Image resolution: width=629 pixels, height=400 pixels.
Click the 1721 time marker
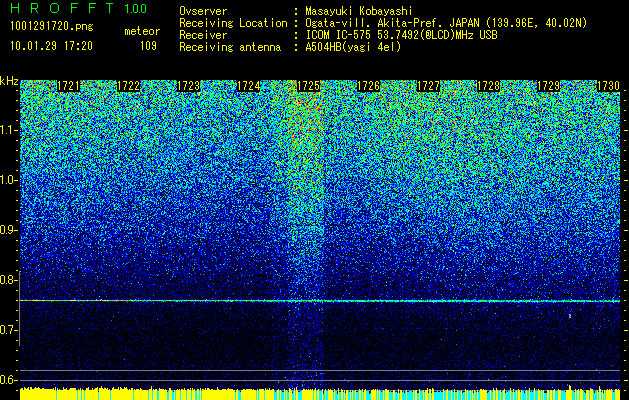(x=68, y=86)
